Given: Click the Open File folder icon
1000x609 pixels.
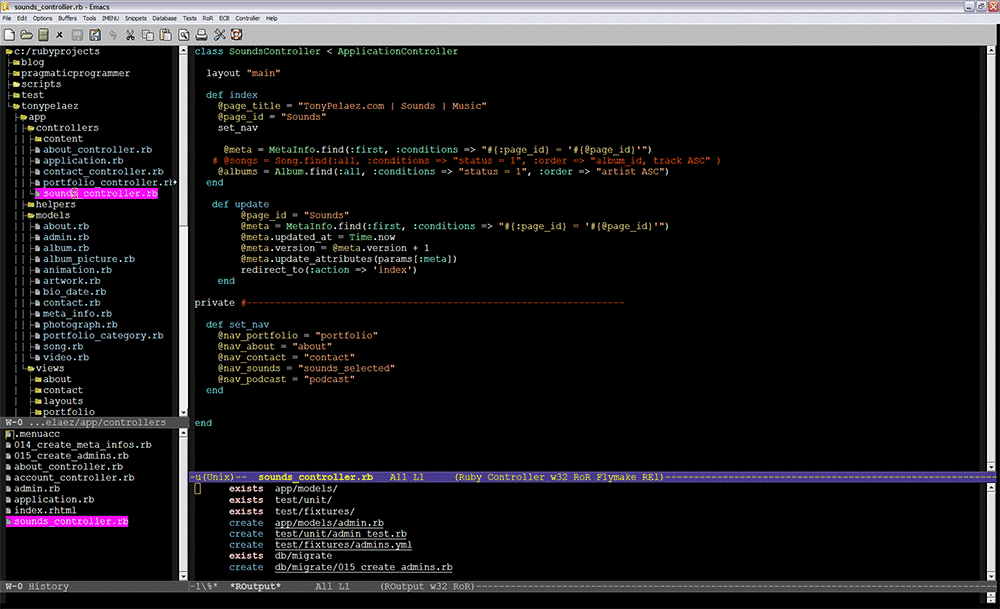Looking at the screenshot, I should coord(26,35).
